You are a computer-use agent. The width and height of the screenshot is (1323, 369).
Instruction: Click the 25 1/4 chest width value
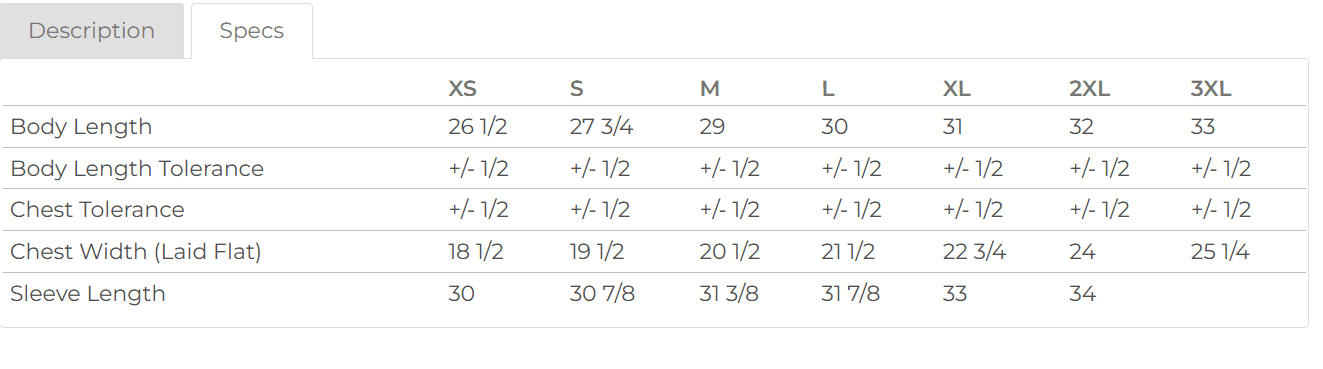[x=1220, y=252]
